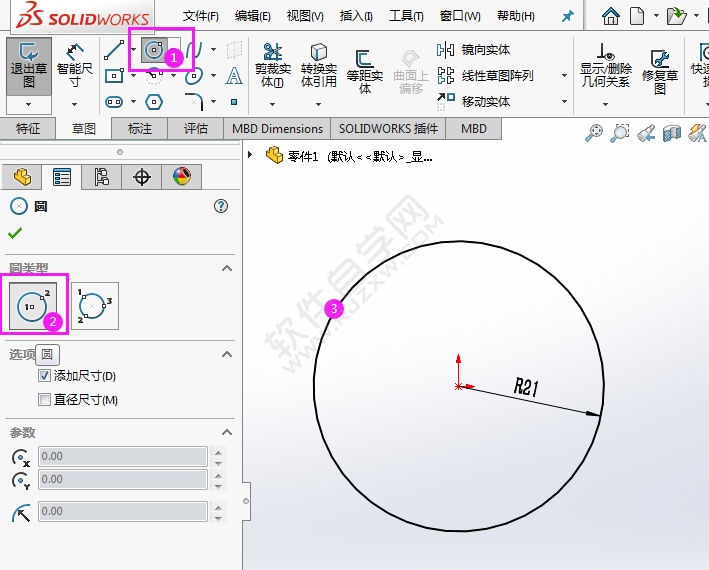Select the Circle sketch tool in toolbar

(154, 50)
